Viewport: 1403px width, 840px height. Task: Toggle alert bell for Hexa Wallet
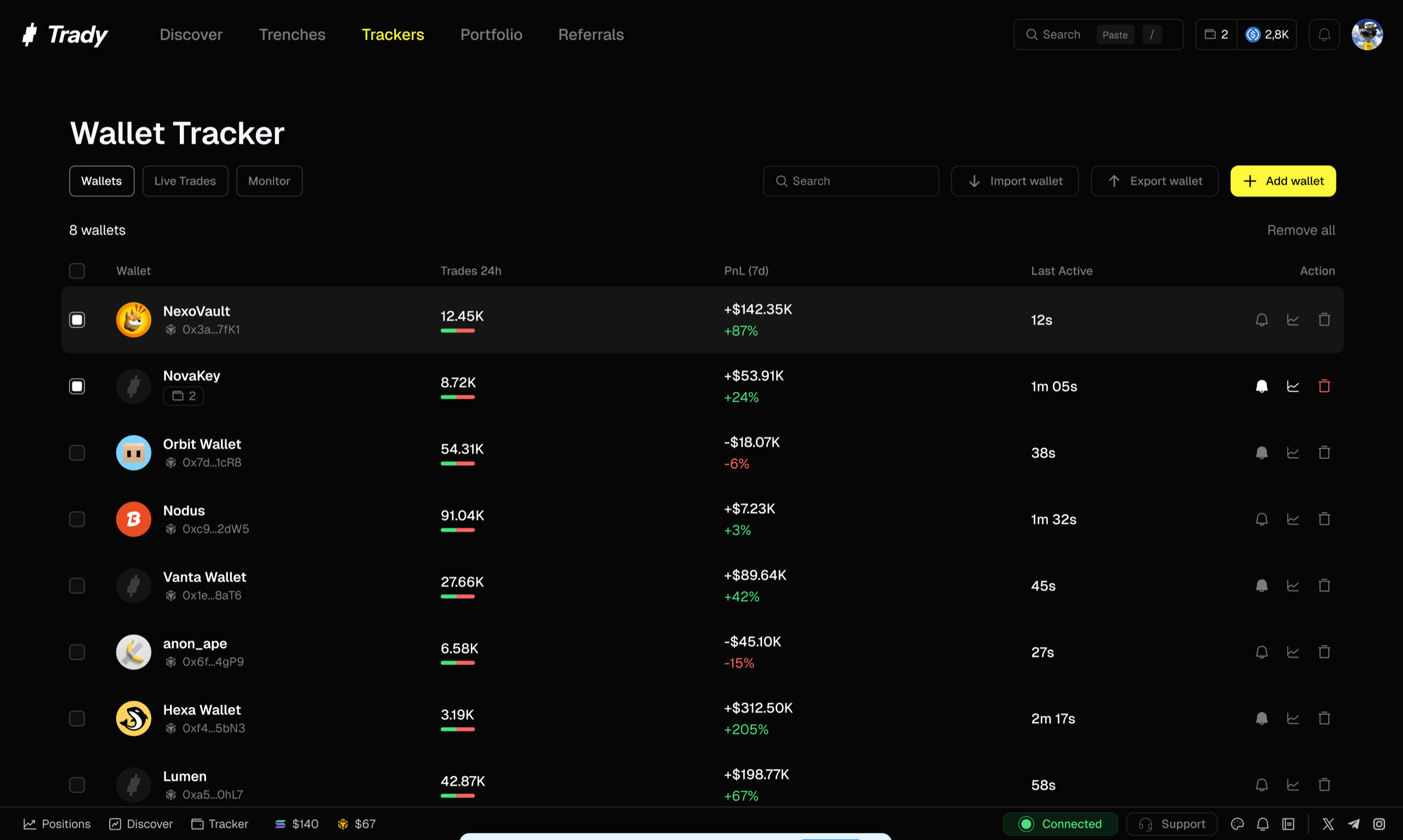pos(1262,718)
